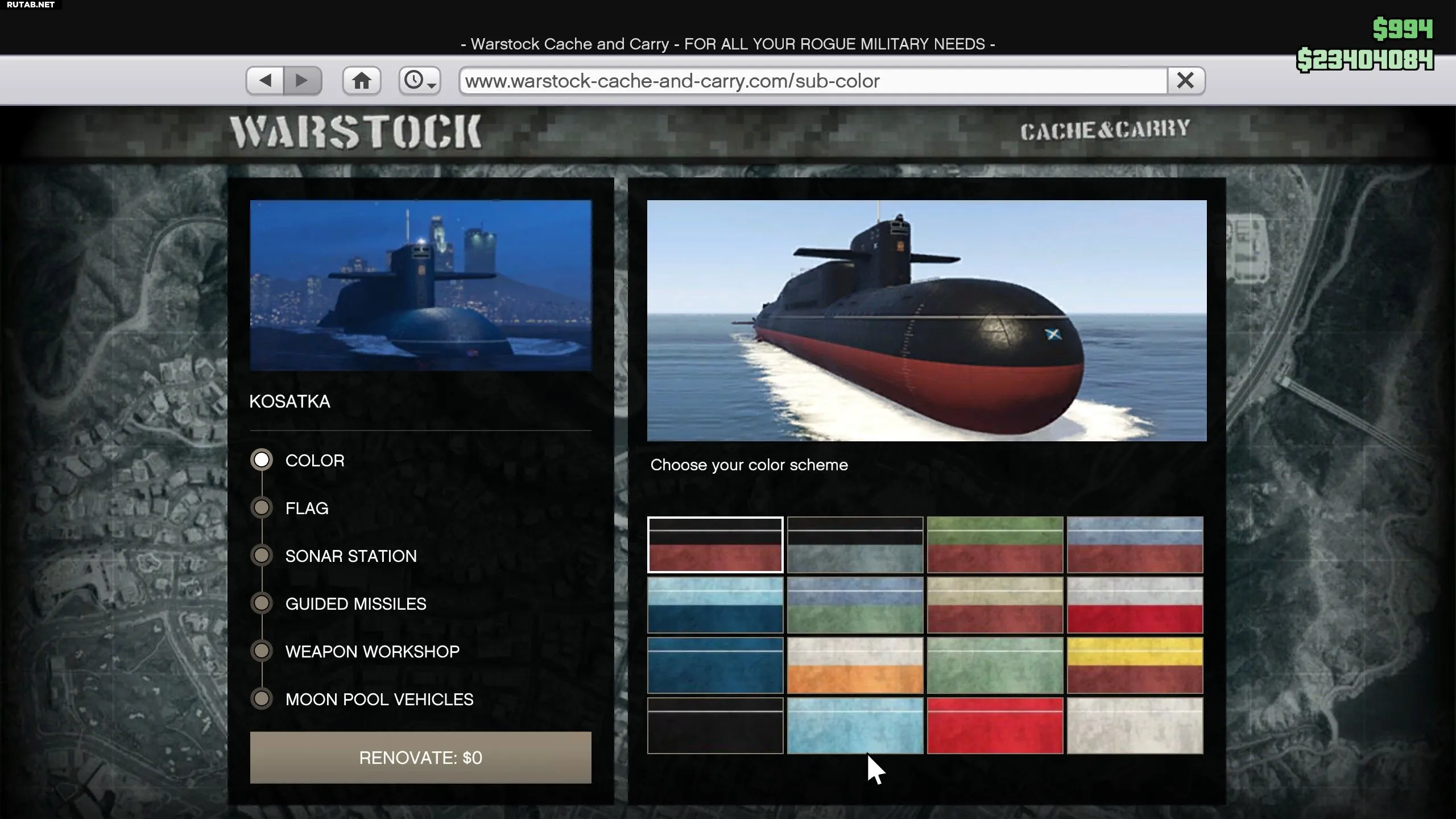Select the FLAG radio option
Screen dimensions: 1456x819
[x=262, y=507]
